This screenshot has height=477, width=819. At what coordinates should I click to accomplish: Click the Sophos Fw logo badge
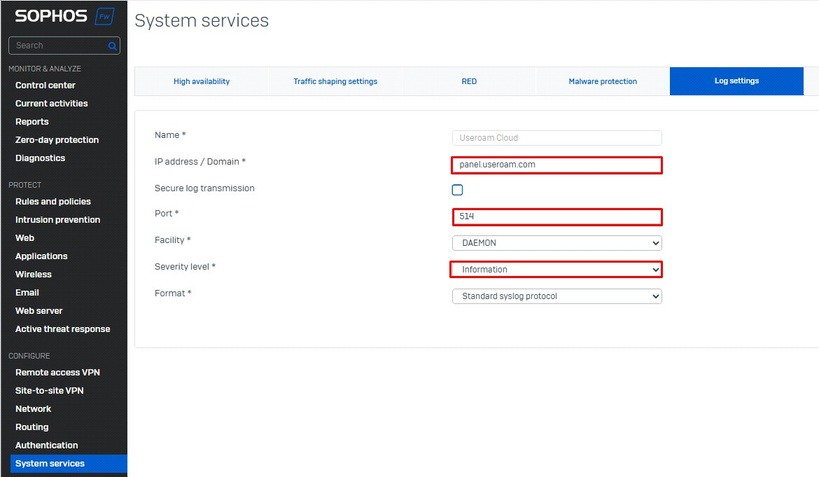pos(104,16)
